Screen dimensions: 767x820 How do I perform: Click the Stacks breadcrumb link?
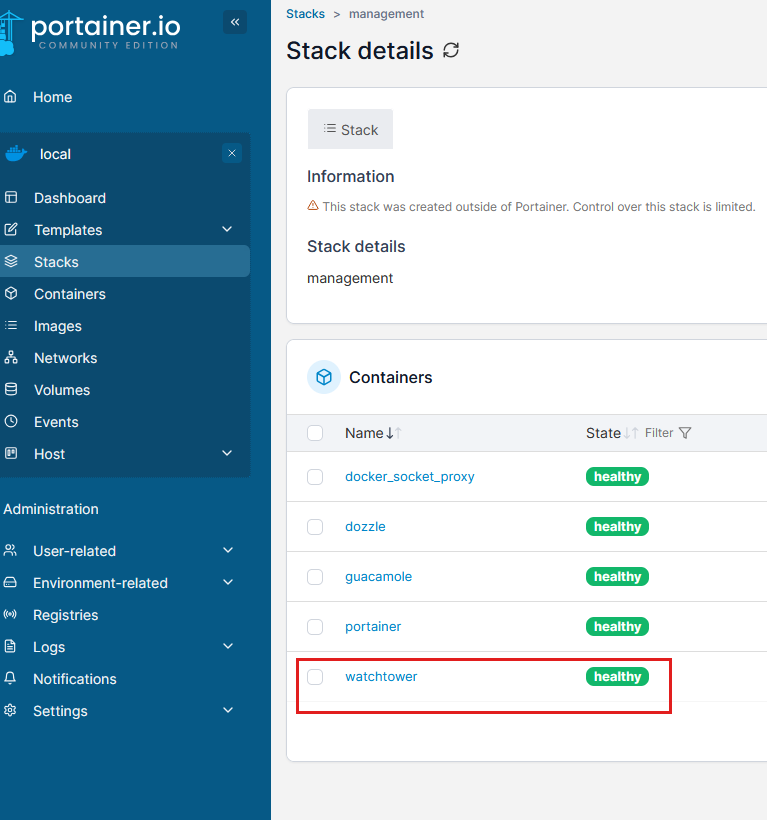click(305, 14)
